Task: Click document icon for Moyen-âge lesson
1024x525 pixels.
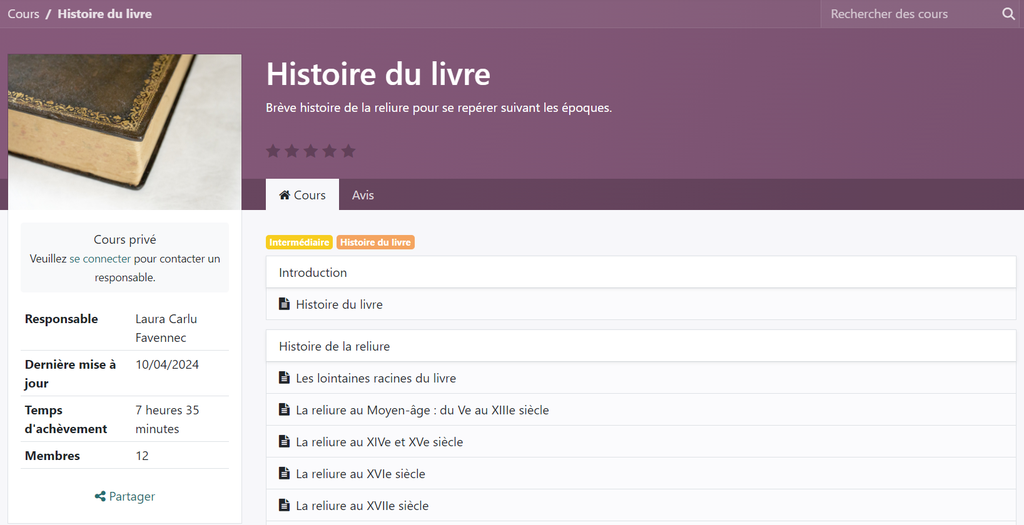Action: [284, 409]
